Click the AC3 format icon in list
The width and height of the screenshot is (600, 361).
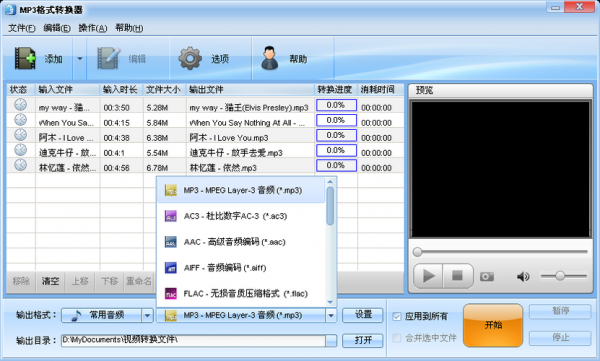pos(171,216)
